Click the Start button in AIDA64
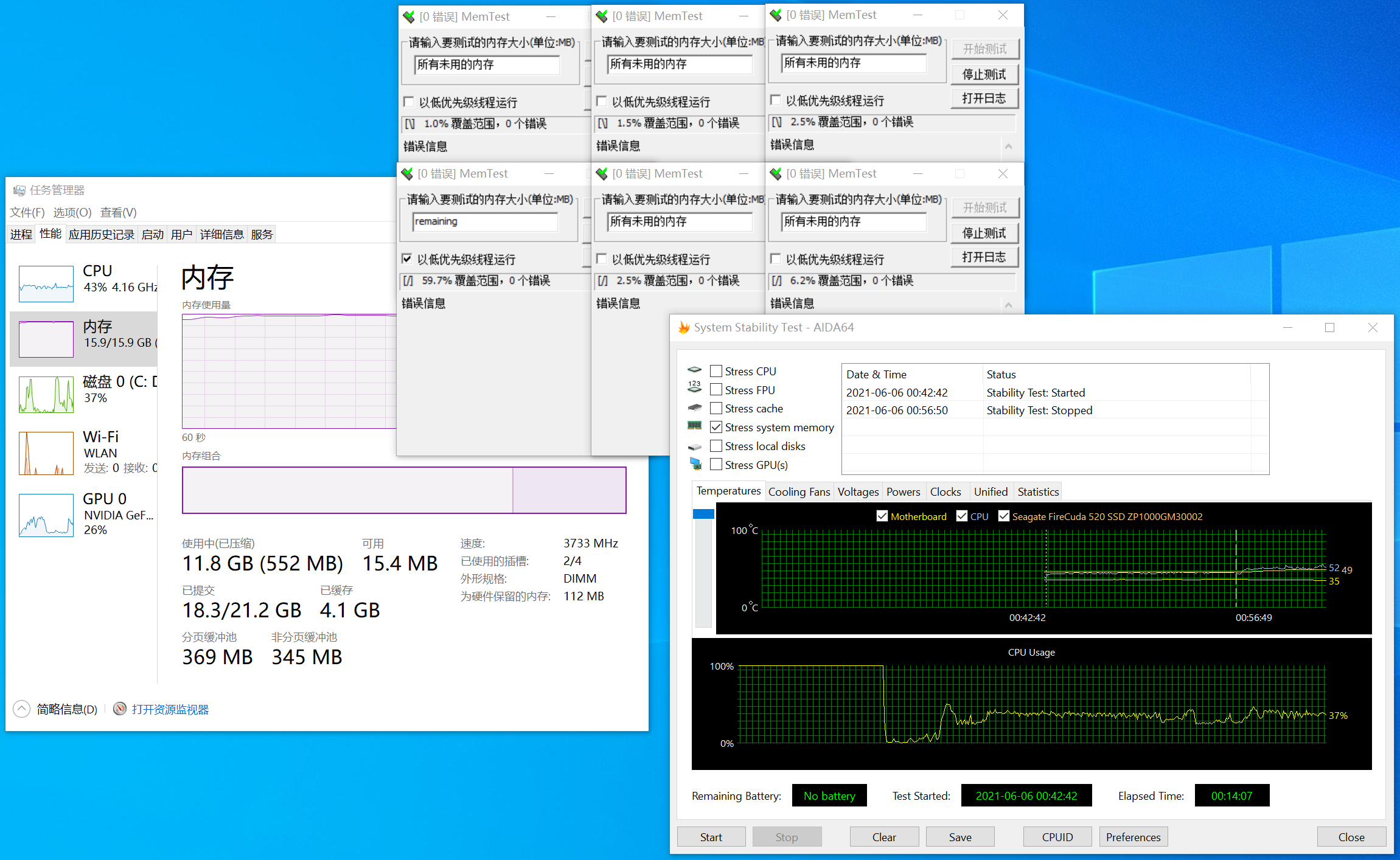The width and height of the screenshot is (1400, 860). (x=711, y=837)
